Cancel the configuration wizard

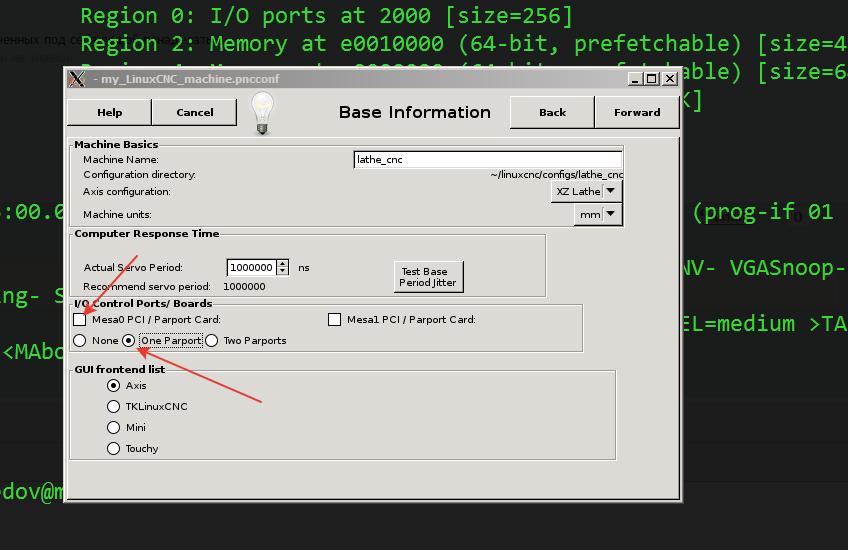(x=195, y=112)
